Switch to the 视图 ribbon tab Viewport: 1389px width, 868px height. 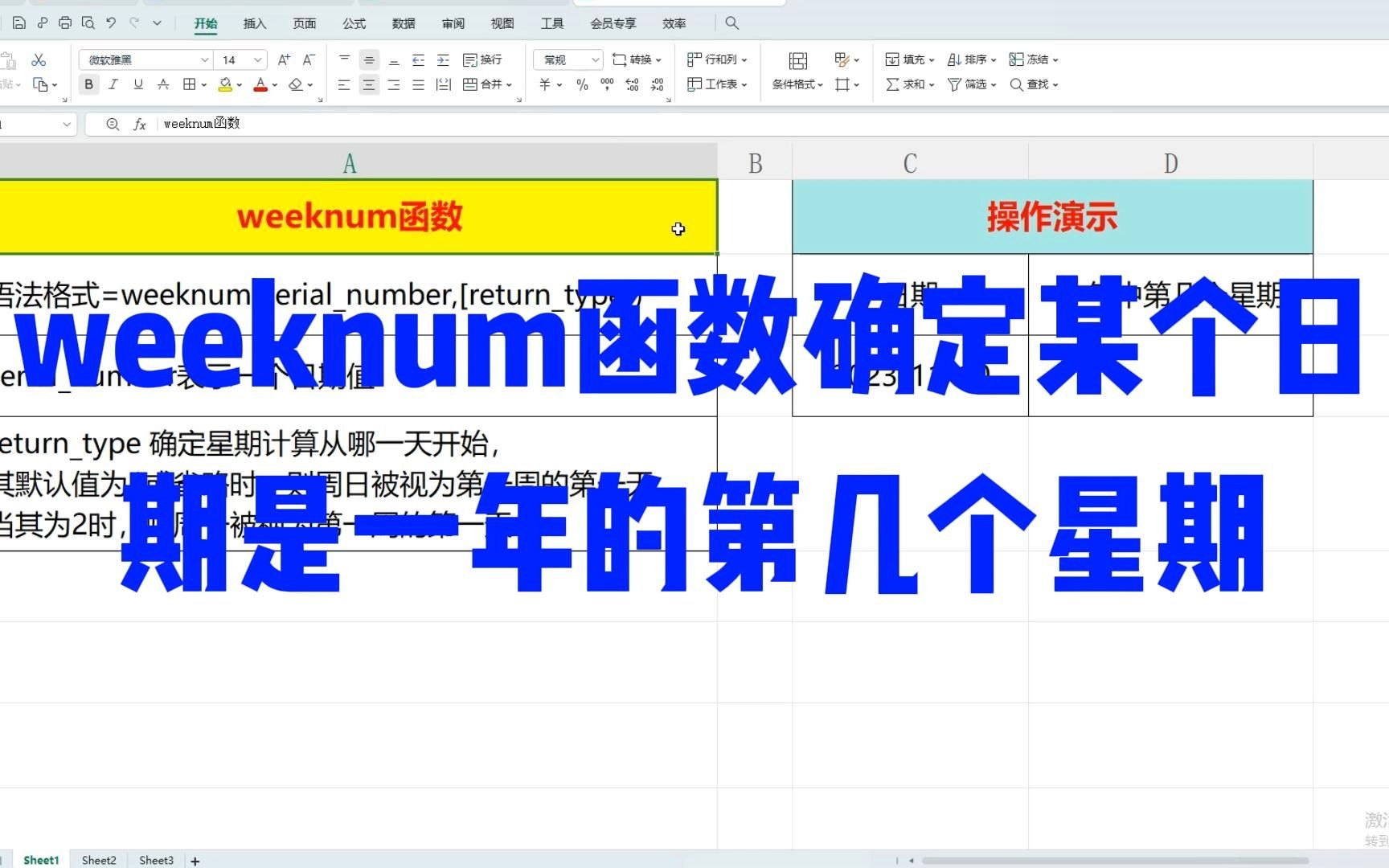[x=502, y=23]
